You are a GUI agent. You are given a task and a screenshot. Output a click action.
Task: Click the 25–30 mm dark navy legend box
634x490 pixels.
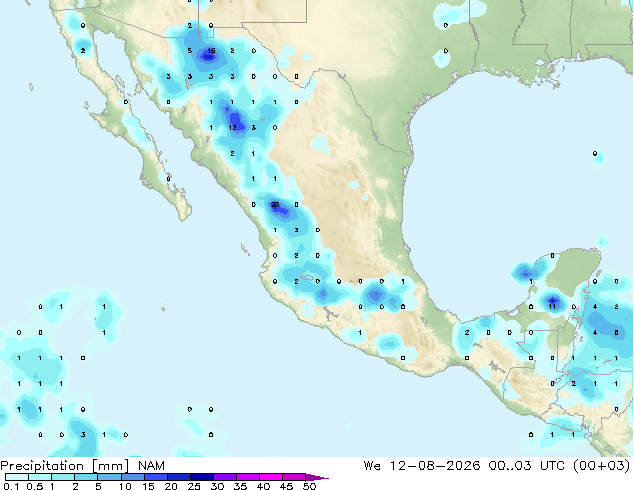point(202,477)
